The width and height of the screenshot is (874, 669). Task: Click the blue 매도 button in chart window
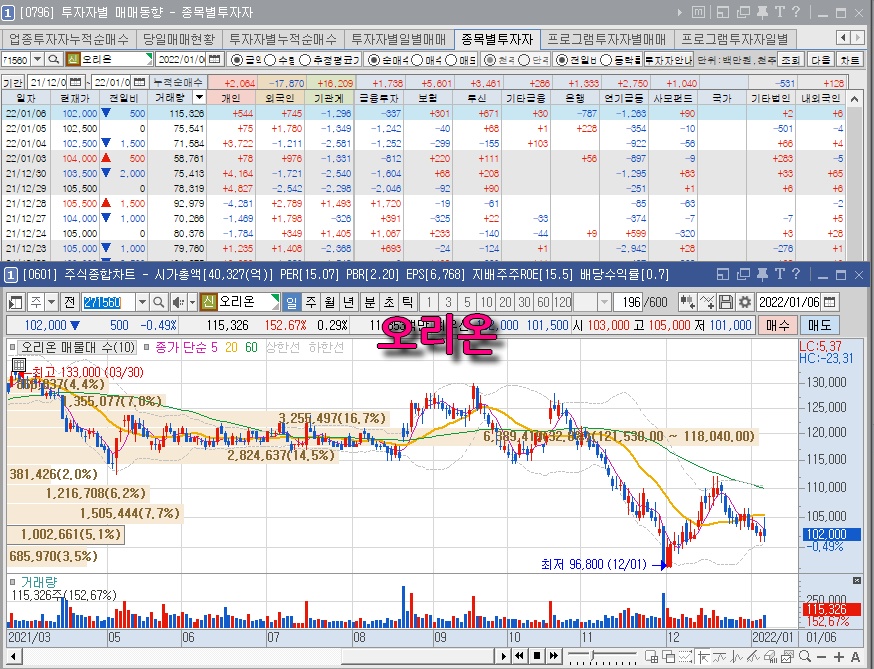[x=819, y=325]
